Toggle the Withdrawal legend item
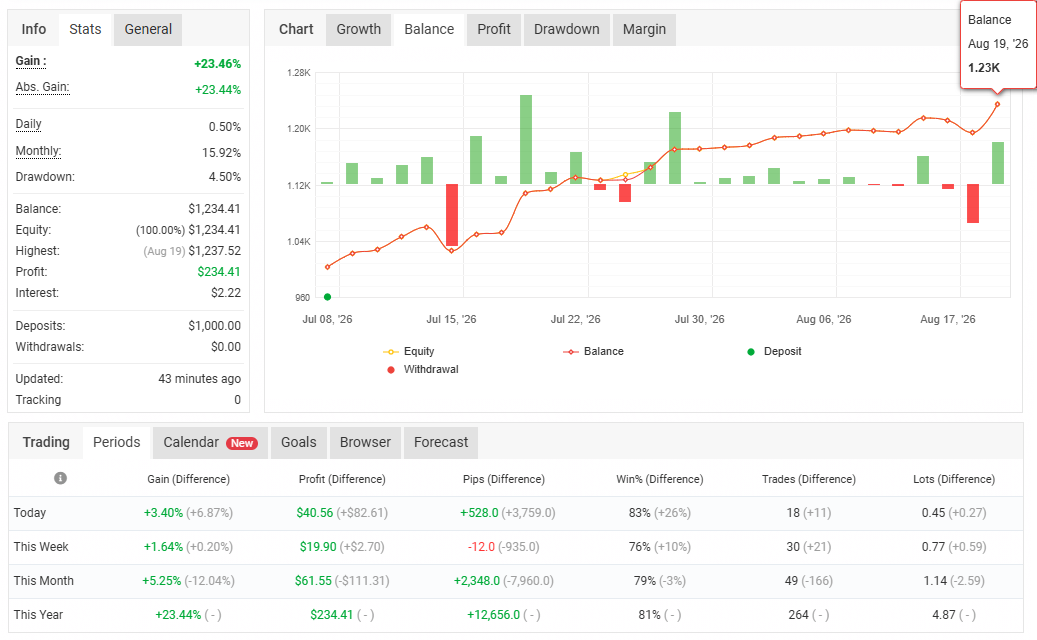The width and height of the screenshot is (1037, 640). point(423,370)
